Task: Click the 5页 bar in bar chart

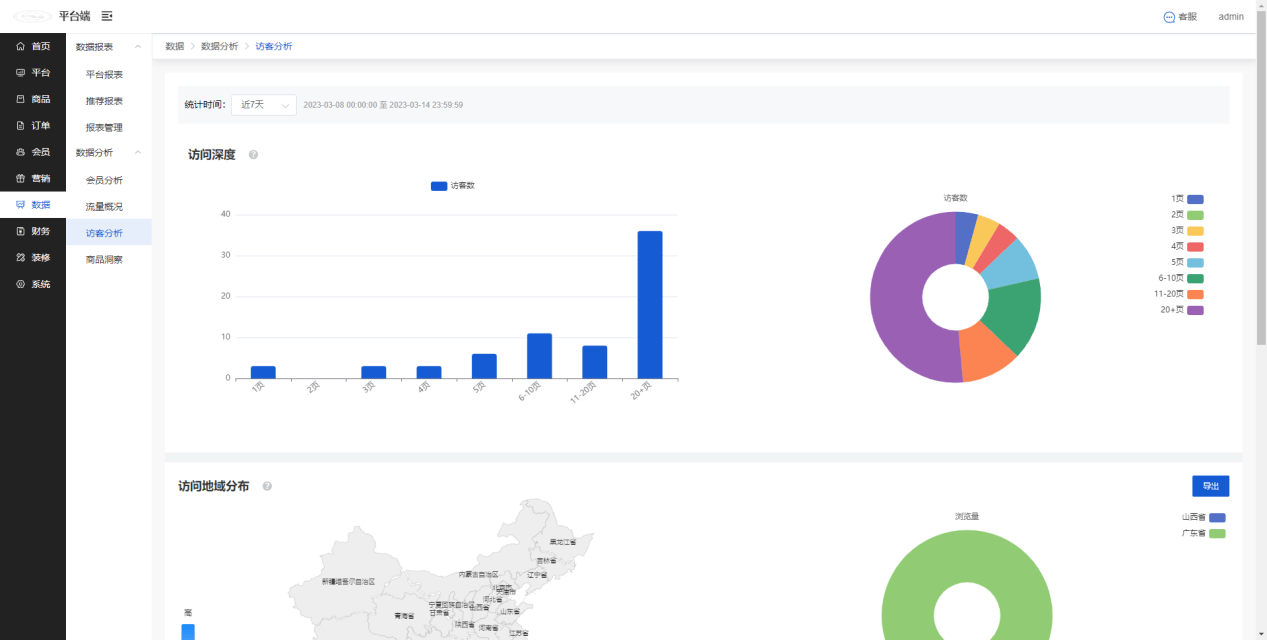Action: (x=484, y=366)
